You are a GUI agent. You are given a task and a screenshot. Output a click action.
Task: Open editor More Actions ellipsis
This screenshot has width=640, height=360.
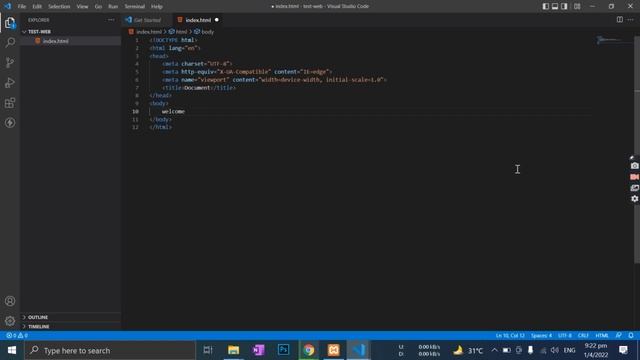631,20
